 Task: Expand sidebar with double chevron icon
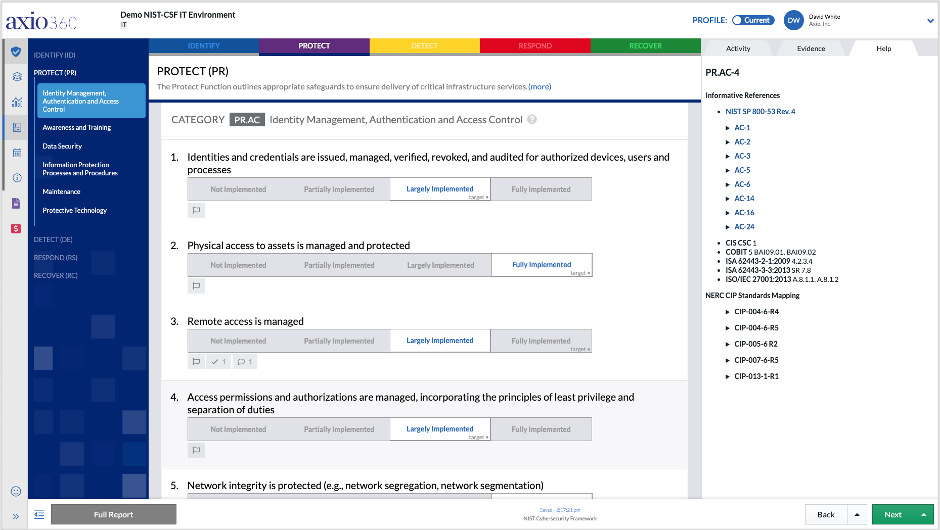(16, 516)
